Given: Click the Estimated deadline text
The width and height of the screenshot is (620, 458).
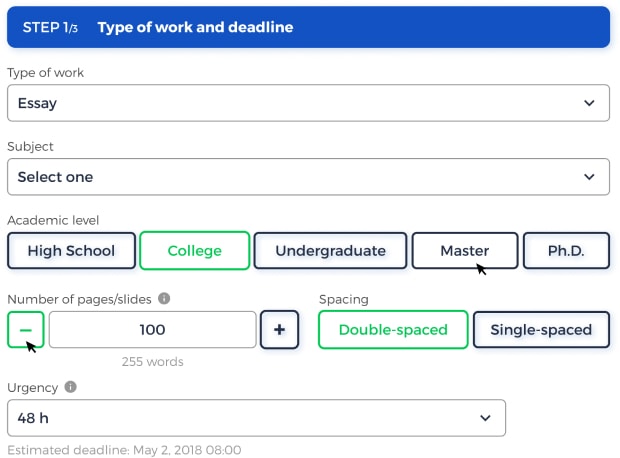Looking at the screenshot, I should 124,450.
